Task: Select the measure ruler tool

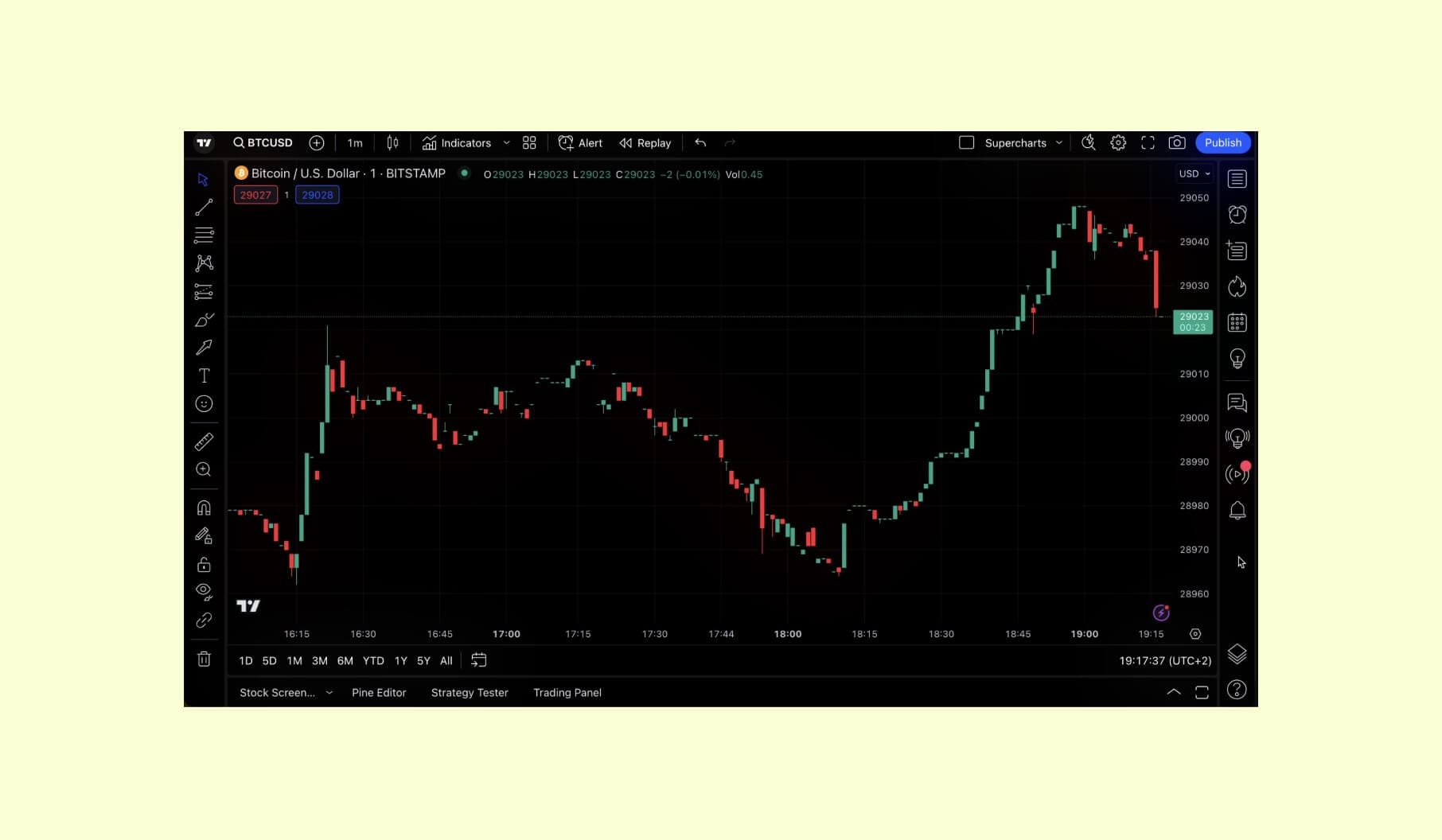Action: (204, 441)
